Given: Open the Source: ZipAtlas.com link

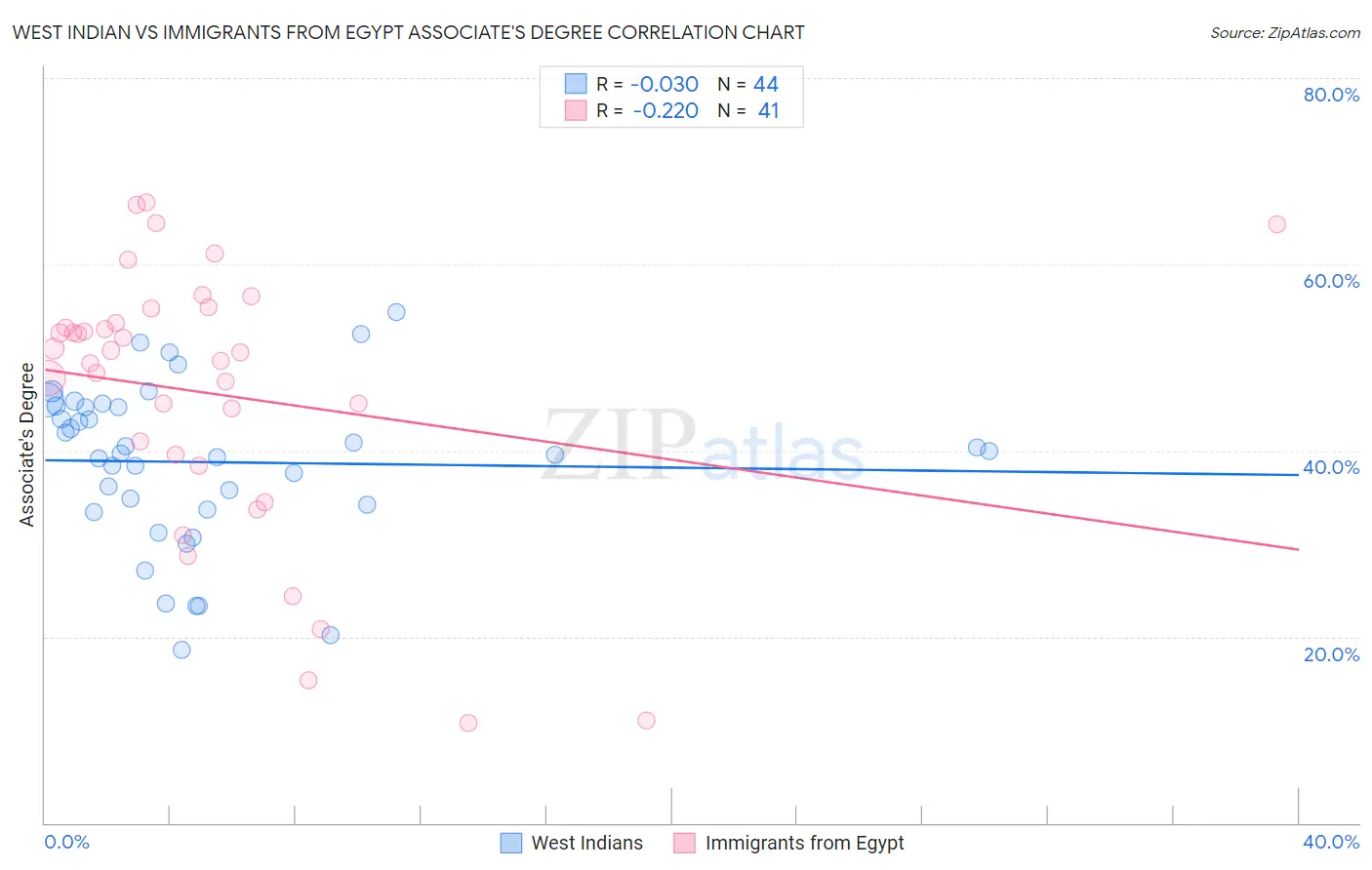Looking at the screenshot, I should 1285,32.
